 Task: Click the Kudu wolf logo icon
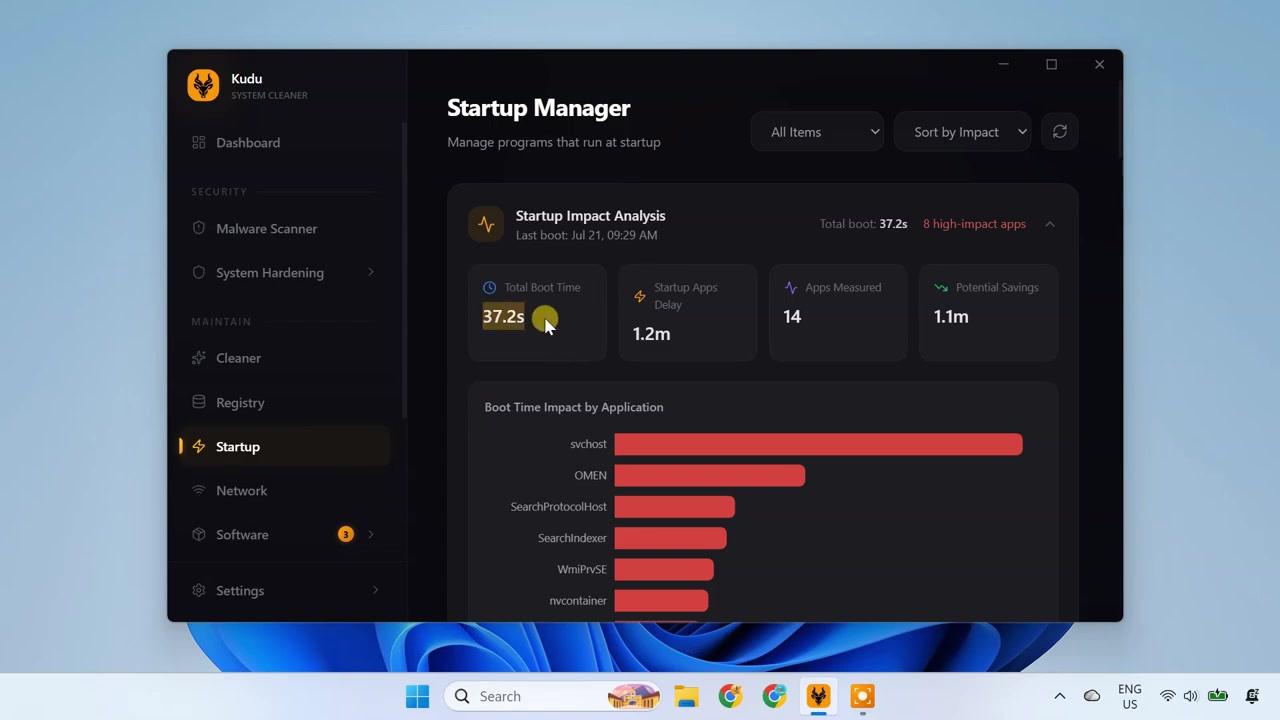point(203,85)
